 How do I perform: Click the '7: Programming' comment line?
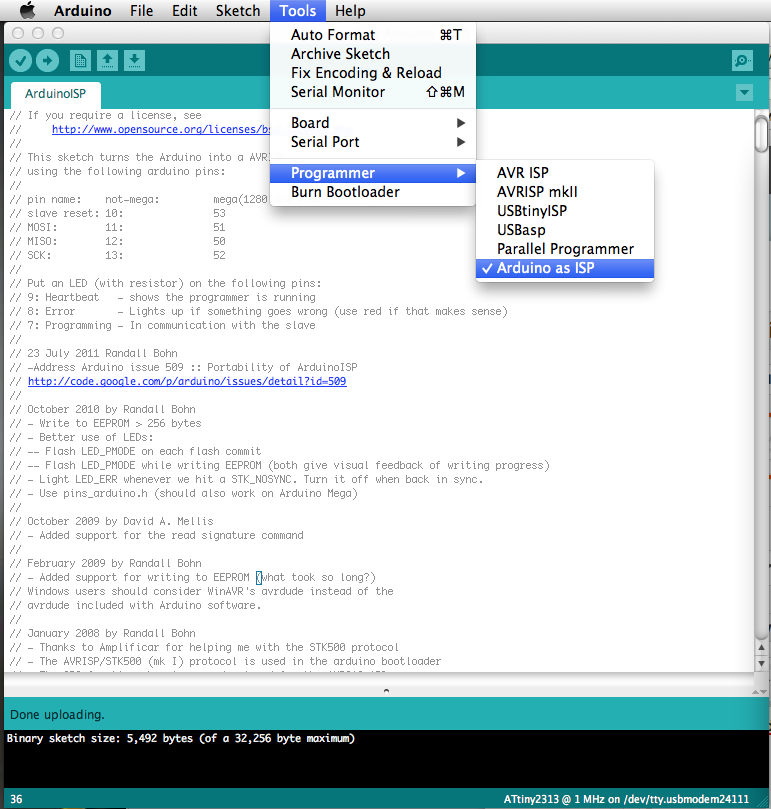coord(163,326)
